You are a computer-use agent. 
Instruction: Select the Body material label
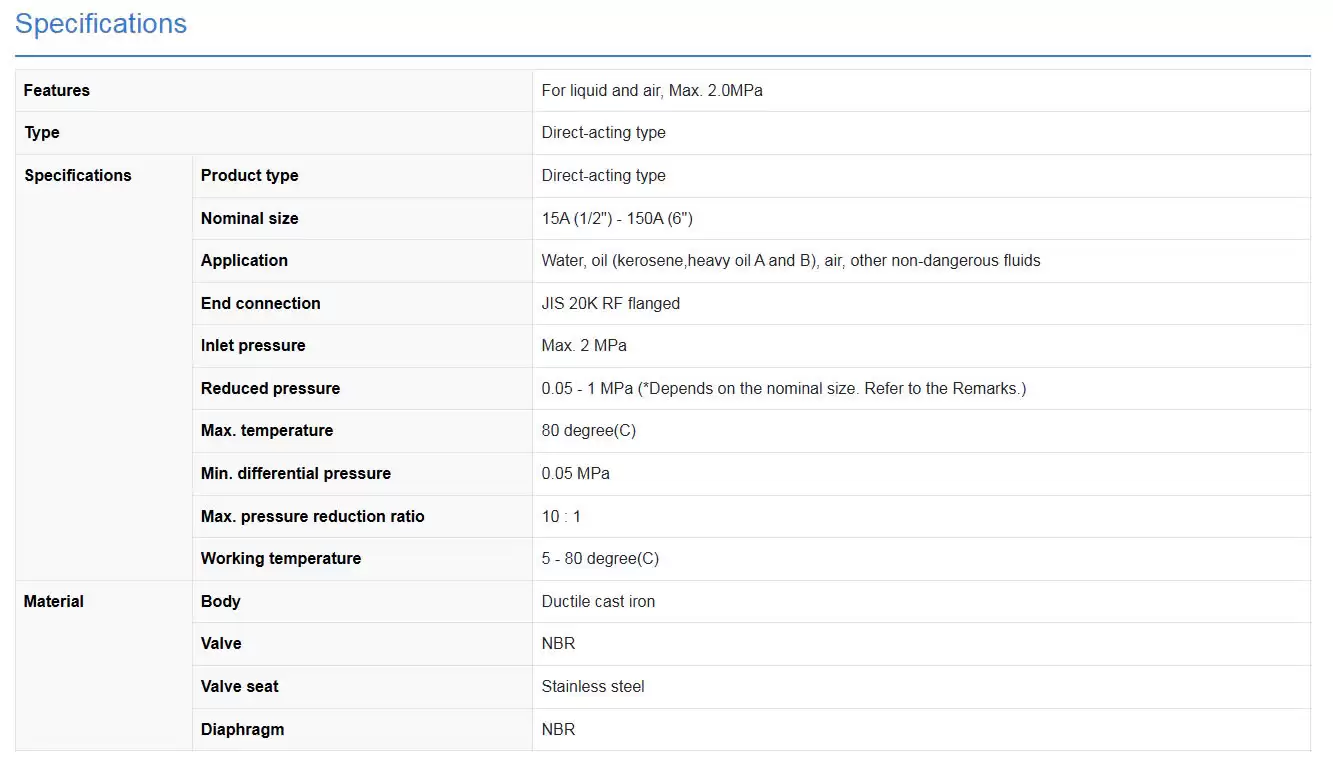click(220, 601)
